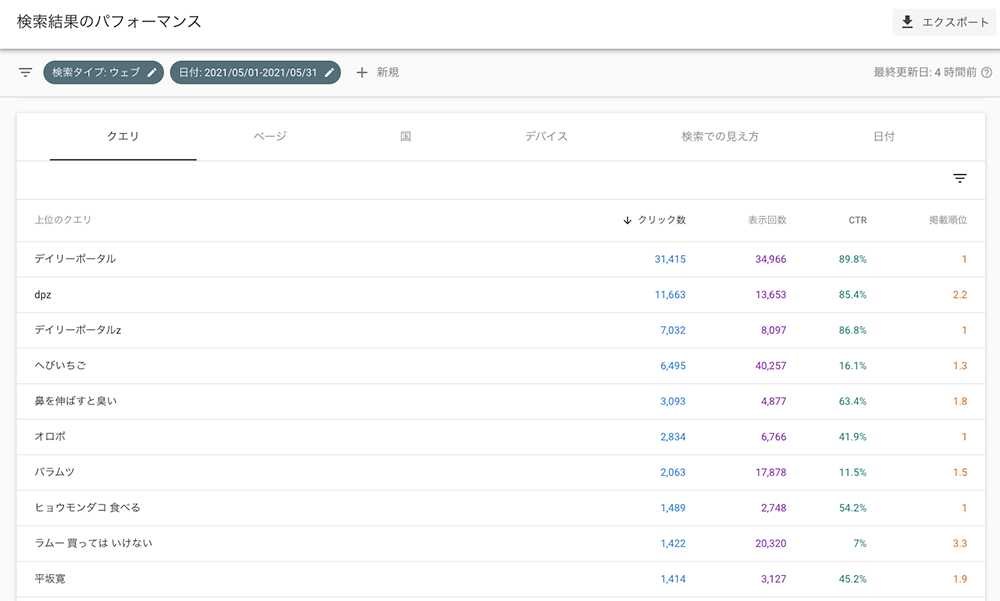Click the 検索結果のパフォーマンス page title
This screenshot has width=1000, height=601.
coord(109,22)
